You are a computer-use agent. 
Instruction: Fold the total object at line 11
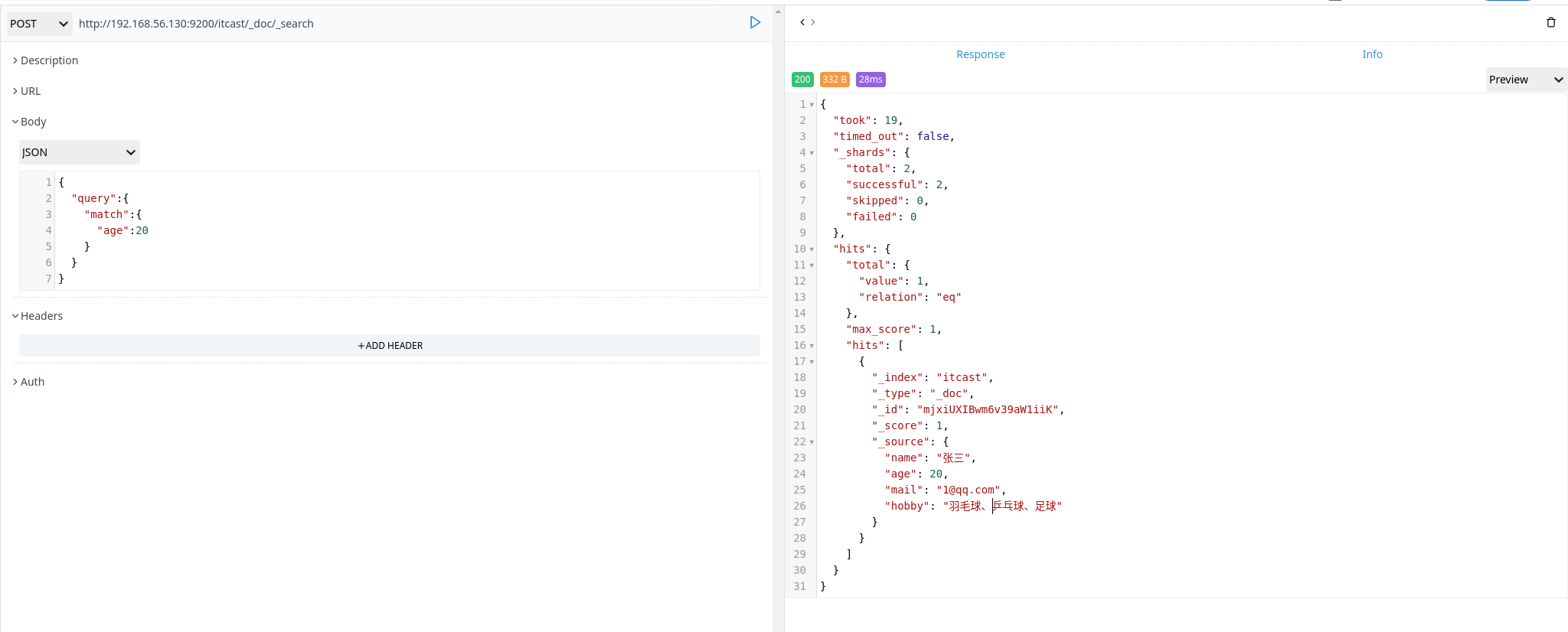pyautogui.click(x=812, y=266)
